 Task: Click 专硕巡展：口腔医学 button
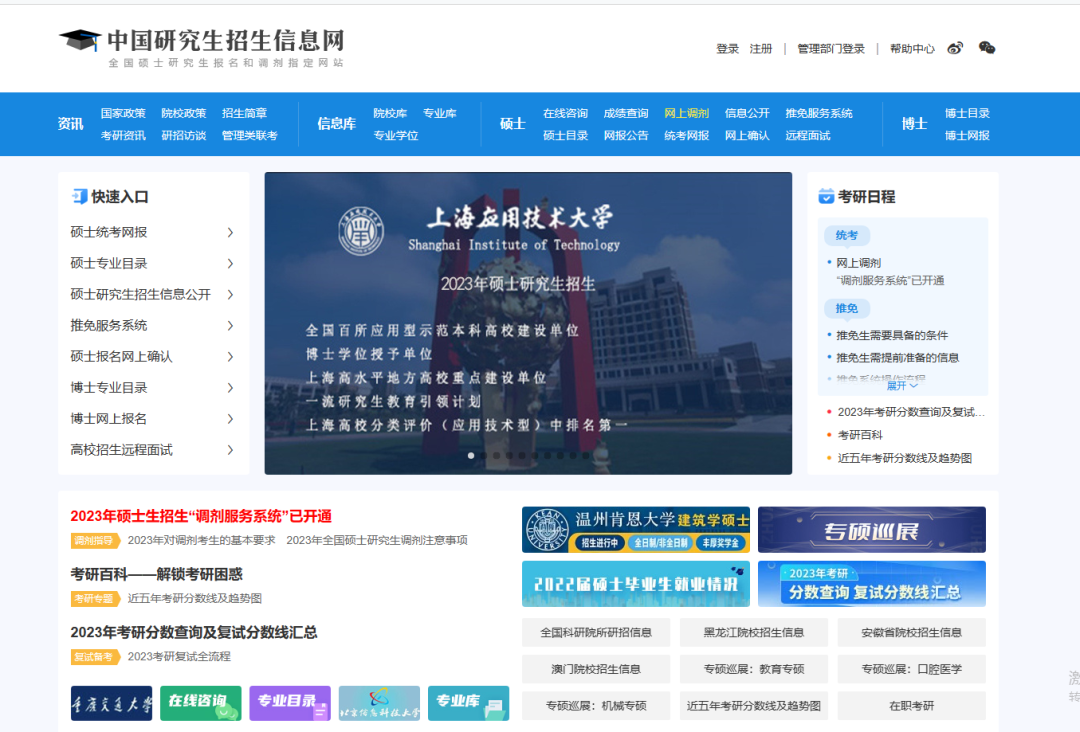point(911,669)
